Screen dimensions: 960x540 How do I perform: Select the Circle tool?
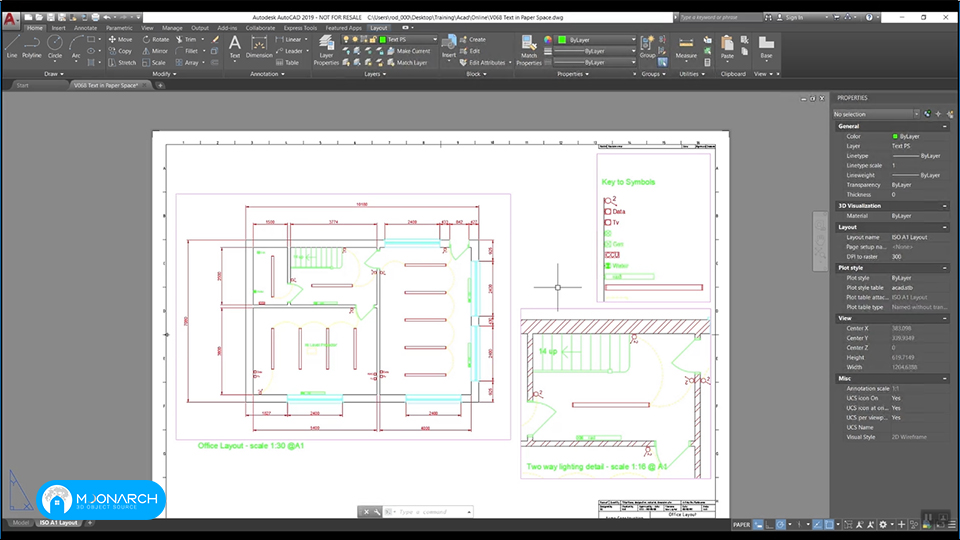(x=55, y=47)
